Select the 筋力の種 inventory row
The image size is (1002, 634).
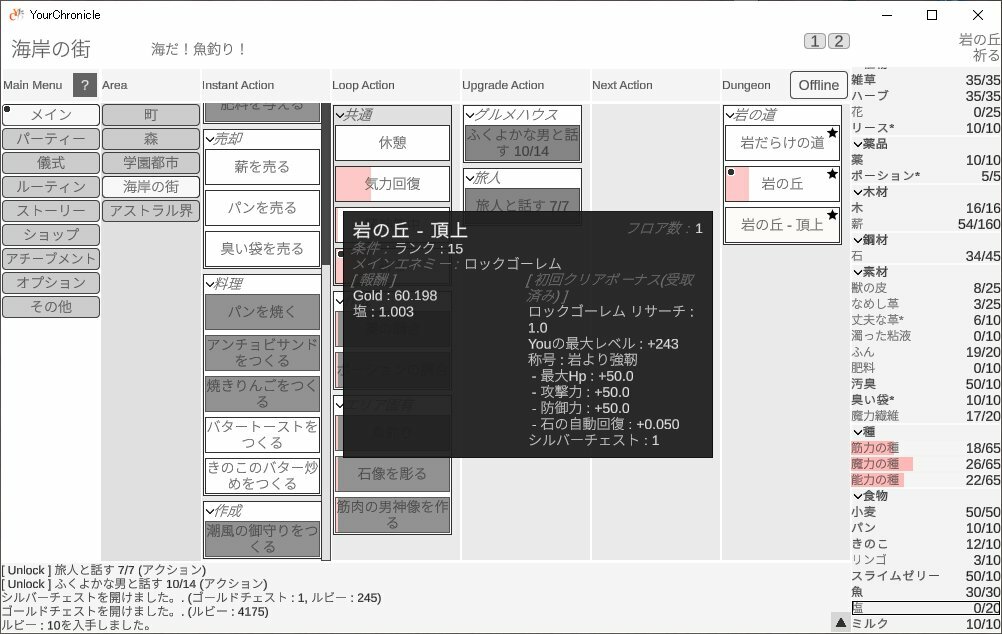pos(926,447)
